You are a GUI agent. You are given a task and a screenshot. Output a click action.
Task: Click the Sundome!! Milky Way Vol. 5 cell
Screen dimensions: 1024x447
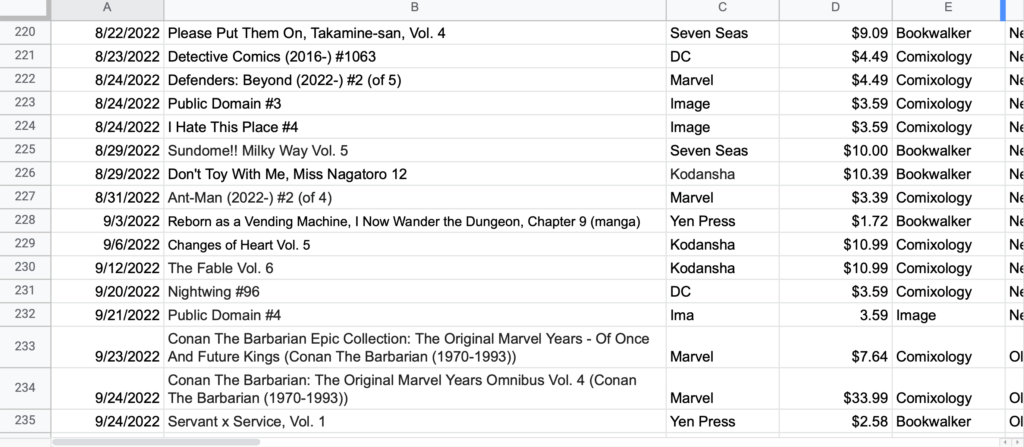(415, 151)
